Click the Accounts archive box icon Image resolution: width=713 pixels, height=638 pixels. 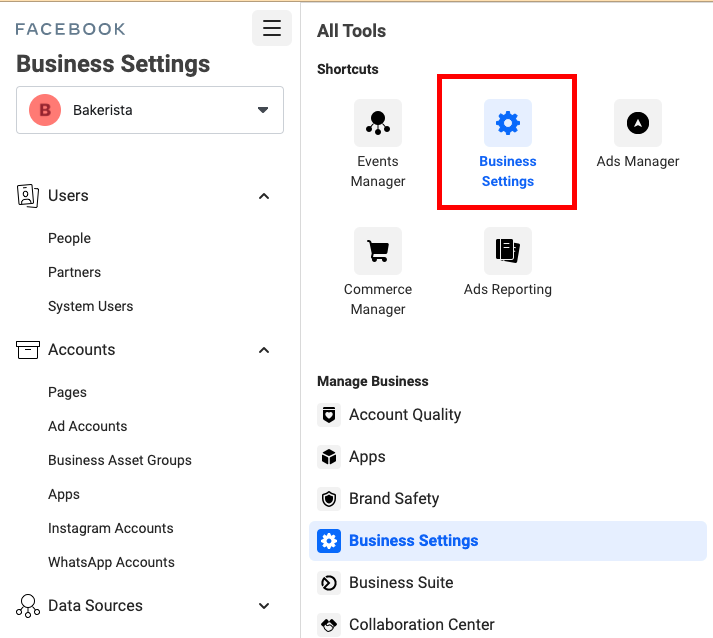coord(28,350)
